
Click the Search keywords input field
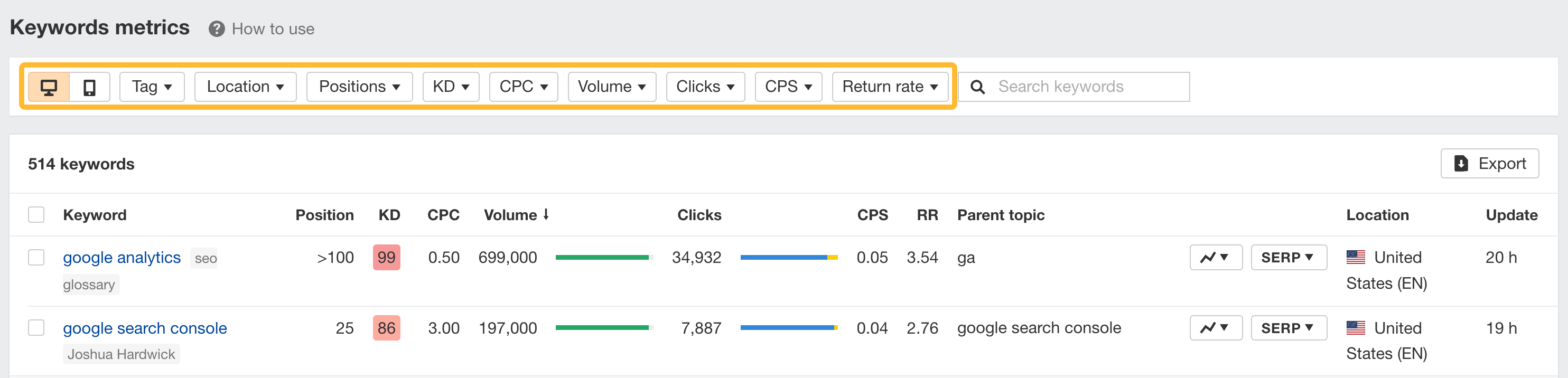coord(1075,87)
